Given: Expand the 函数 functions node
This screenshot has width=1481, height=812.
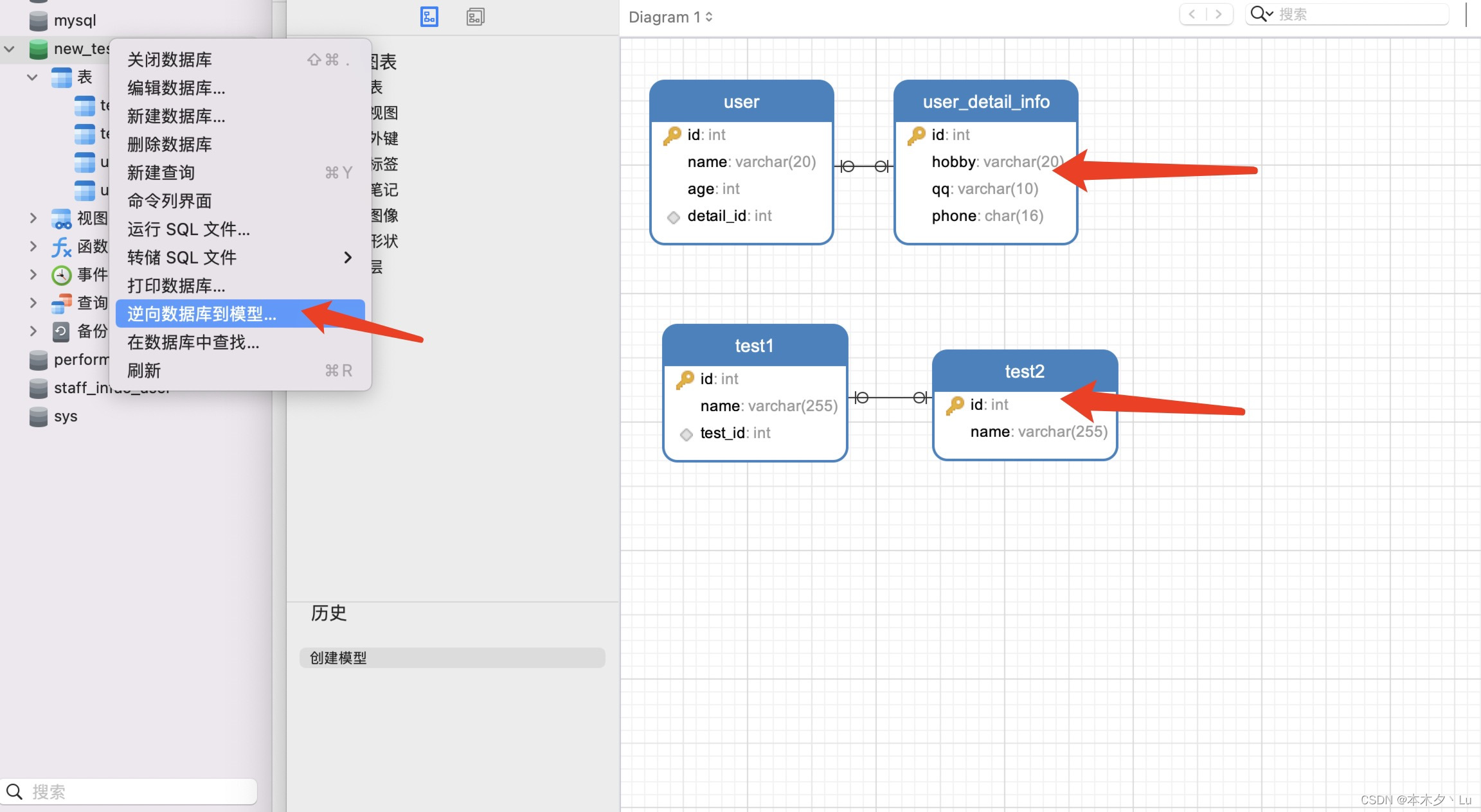Looking at the screenshot, I should 33,247.
